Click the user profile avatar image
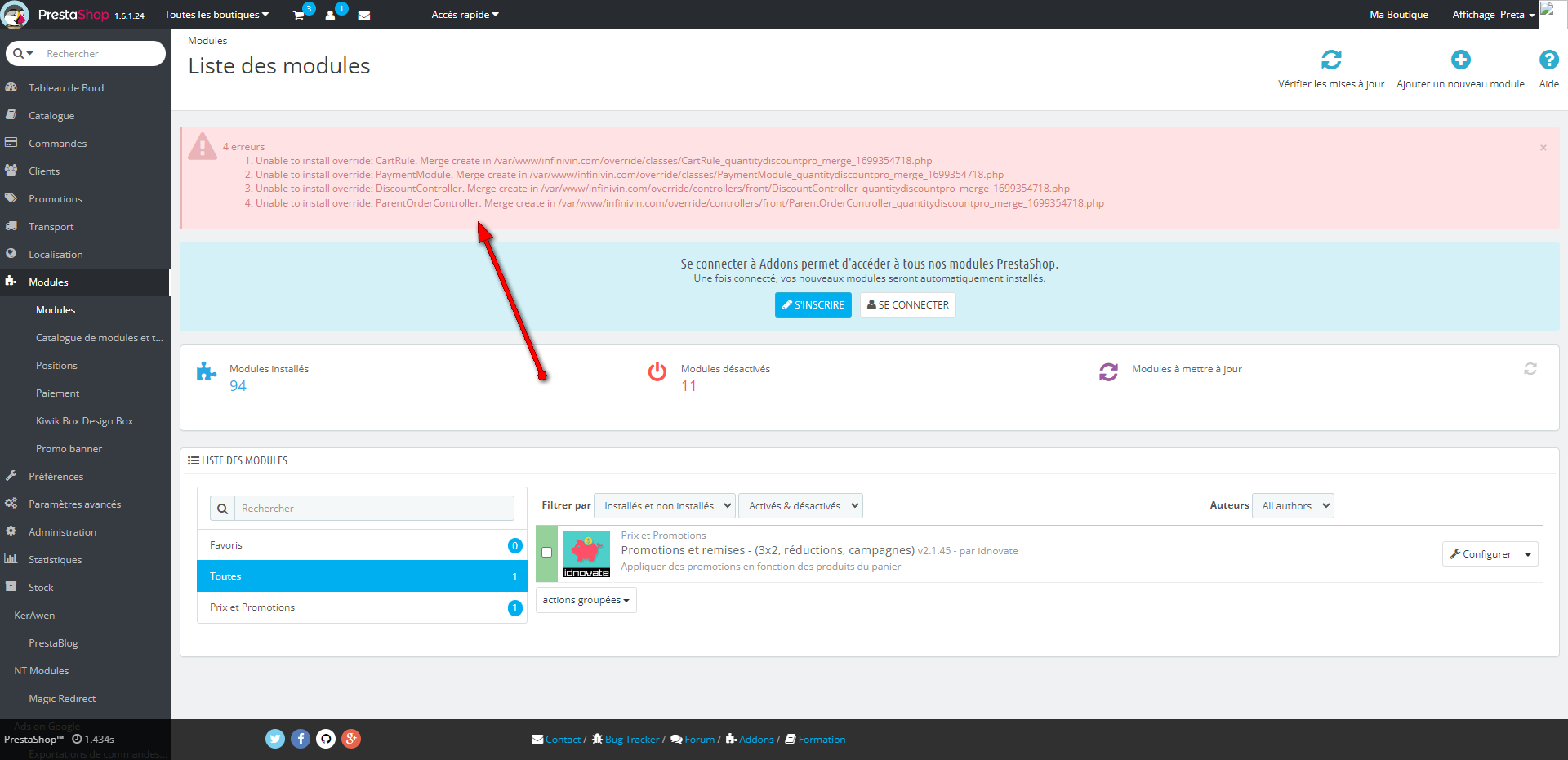The height and width of the screenshot is (760, 1568). 1552,15
